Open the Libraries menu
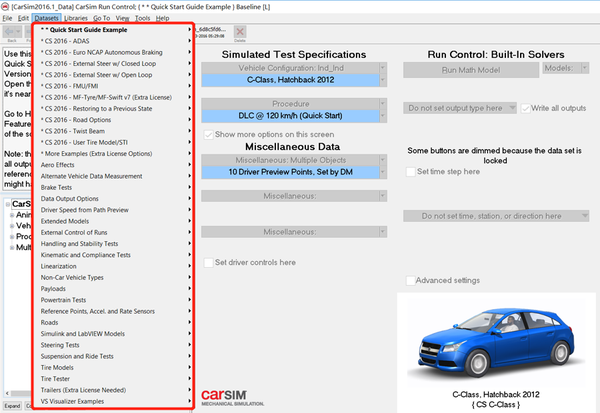The height and width of the screenshot is (413, 600). [x=76, y=18]
